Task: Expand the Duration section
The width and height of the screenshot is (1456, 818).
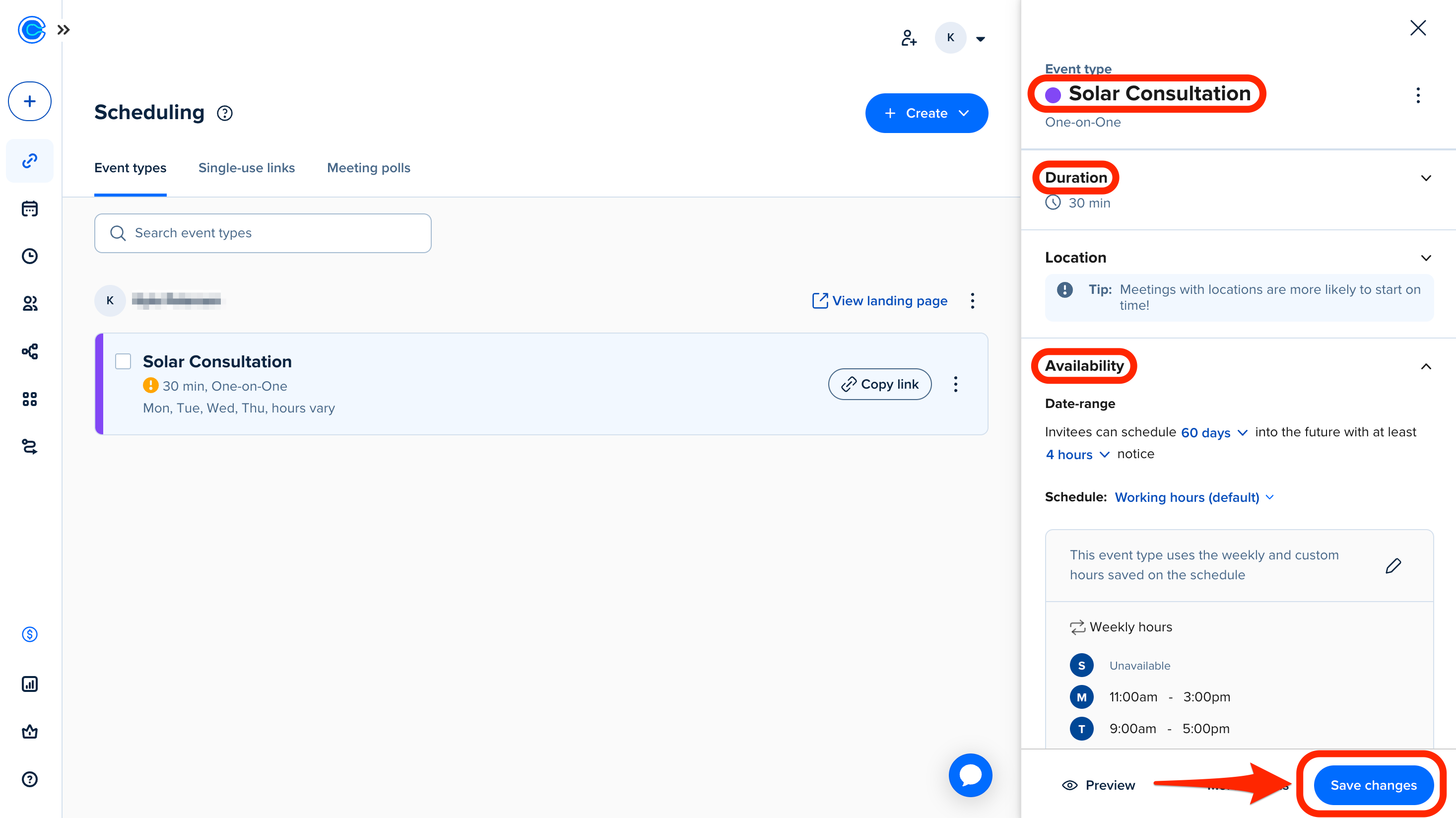Action: point(1425,178)
